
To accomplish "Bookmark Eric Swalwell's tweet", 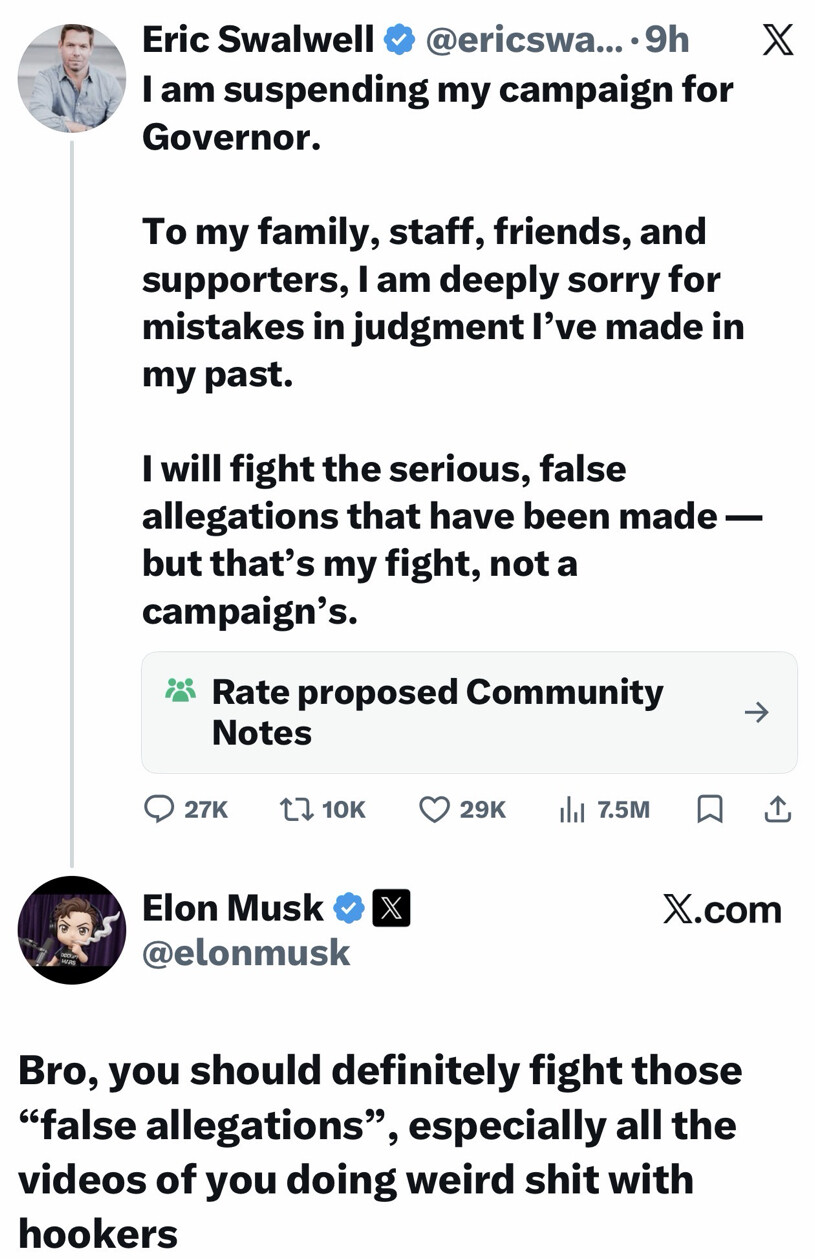I will 709,809.
